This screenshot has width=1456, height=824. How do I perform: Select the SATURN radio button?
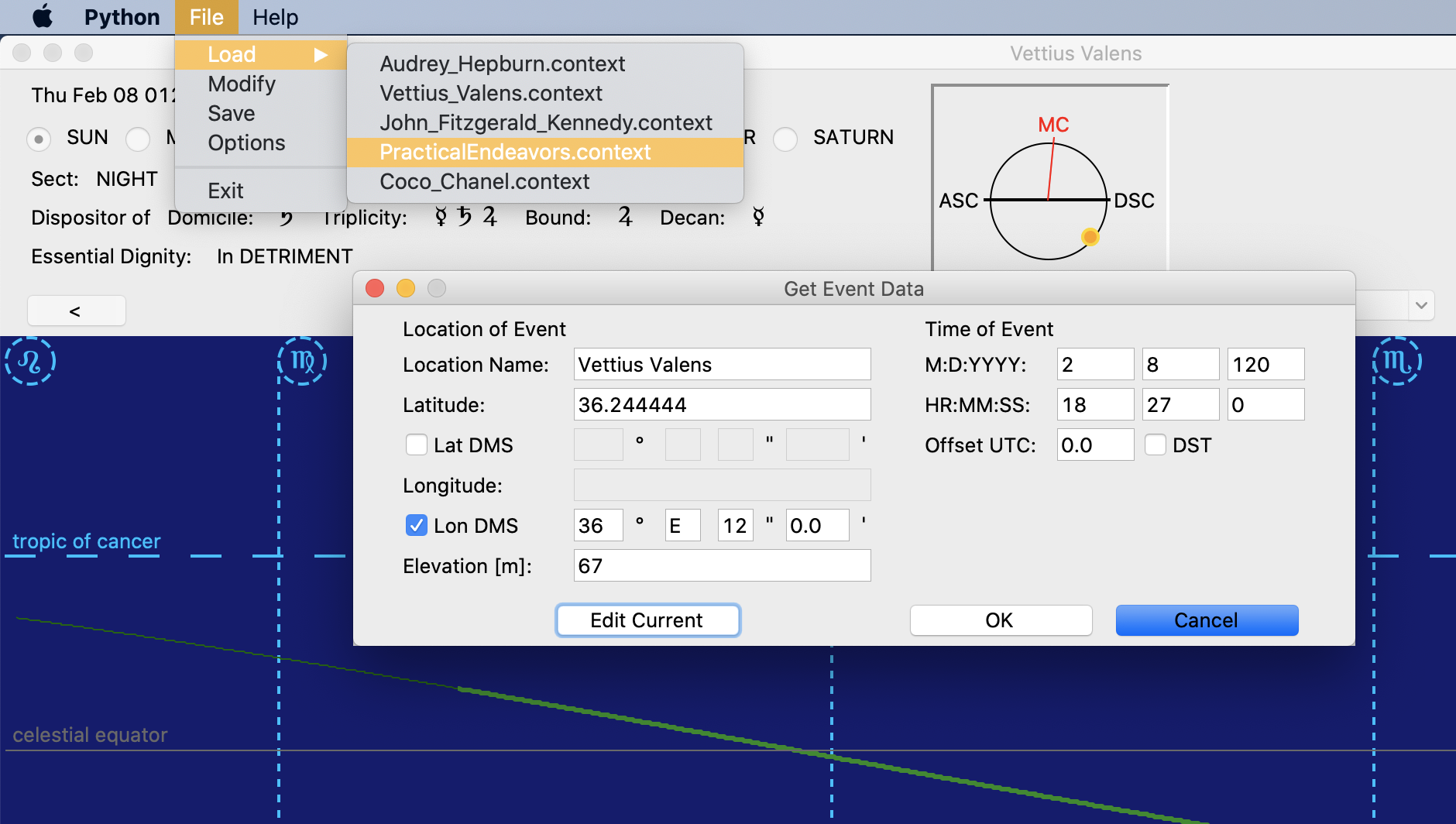785,139
